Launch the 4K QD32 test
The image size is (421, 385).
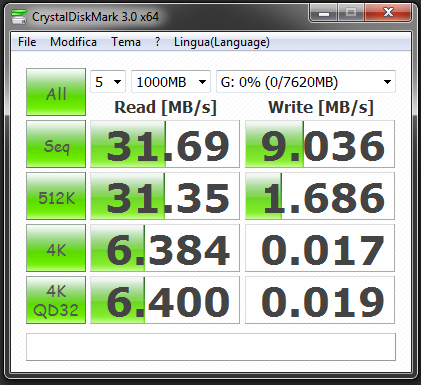[56, 300]
